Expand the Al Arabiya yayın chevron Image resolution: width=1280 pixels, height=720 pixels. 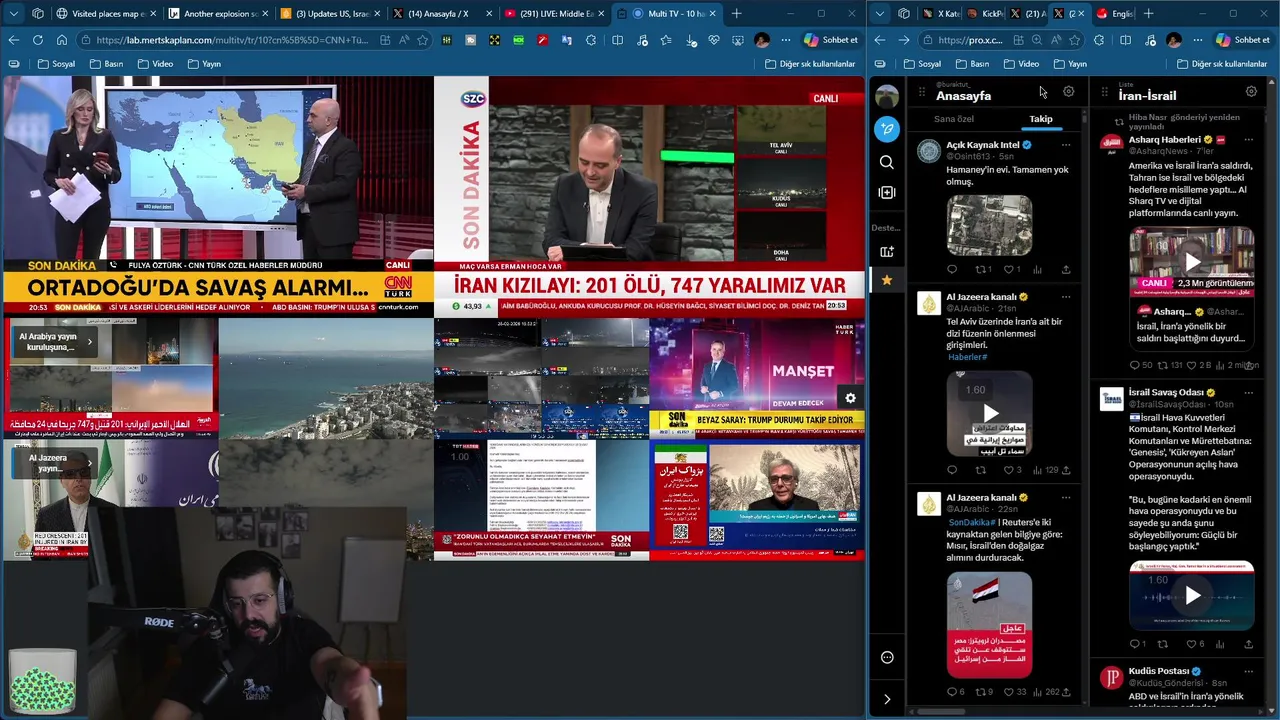pos(89,342)
